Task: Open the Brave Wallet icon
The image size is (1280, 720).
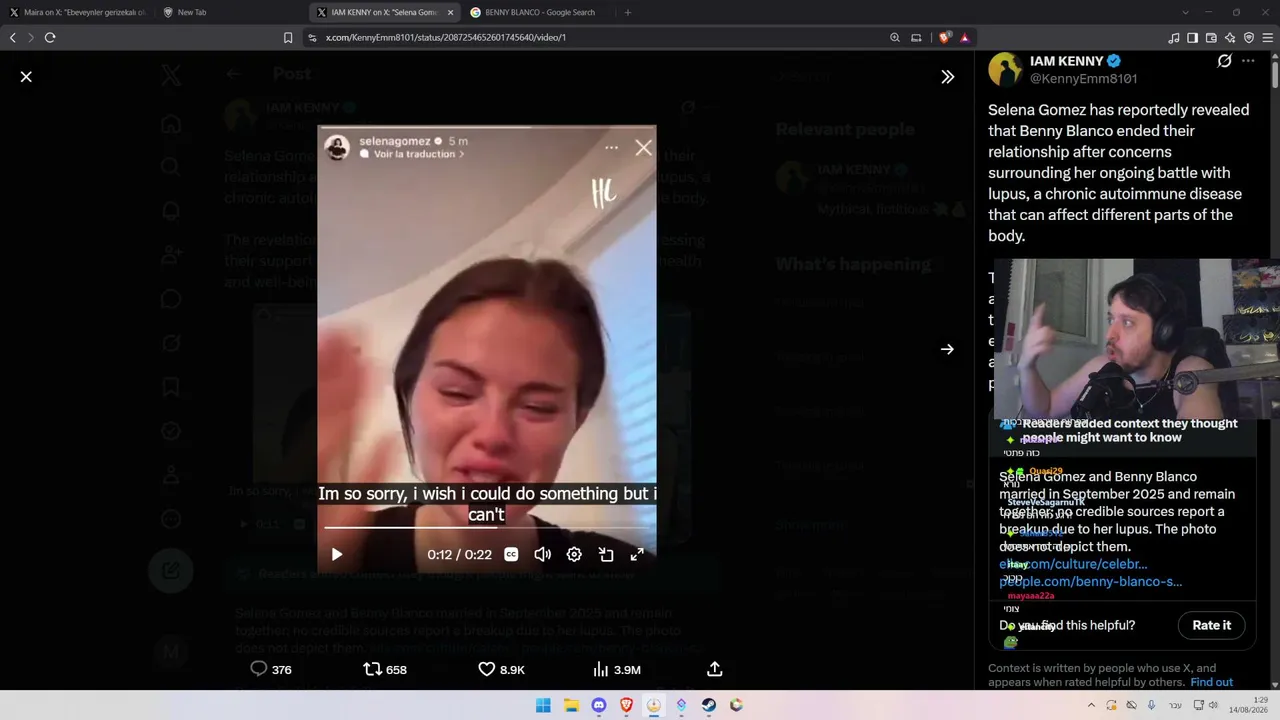Action: (x=1211, y=37)
